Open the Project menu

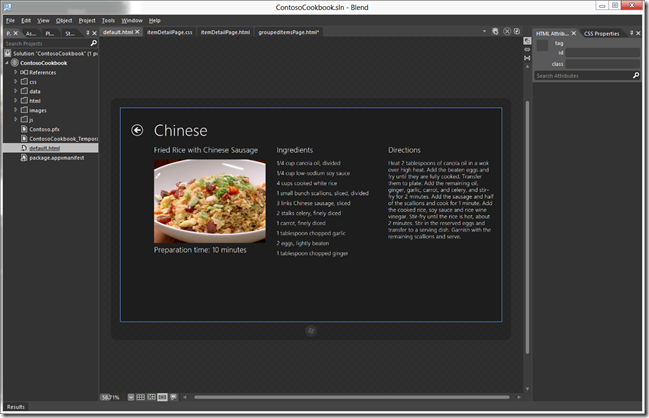87,20
